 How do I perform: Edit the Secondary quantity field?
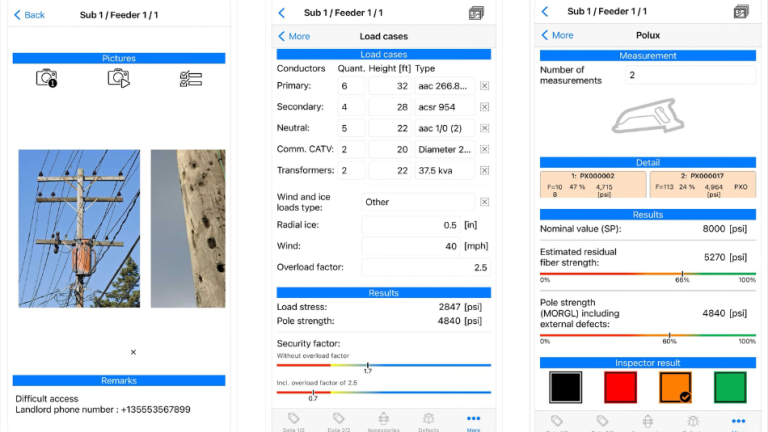click(351, 107)
